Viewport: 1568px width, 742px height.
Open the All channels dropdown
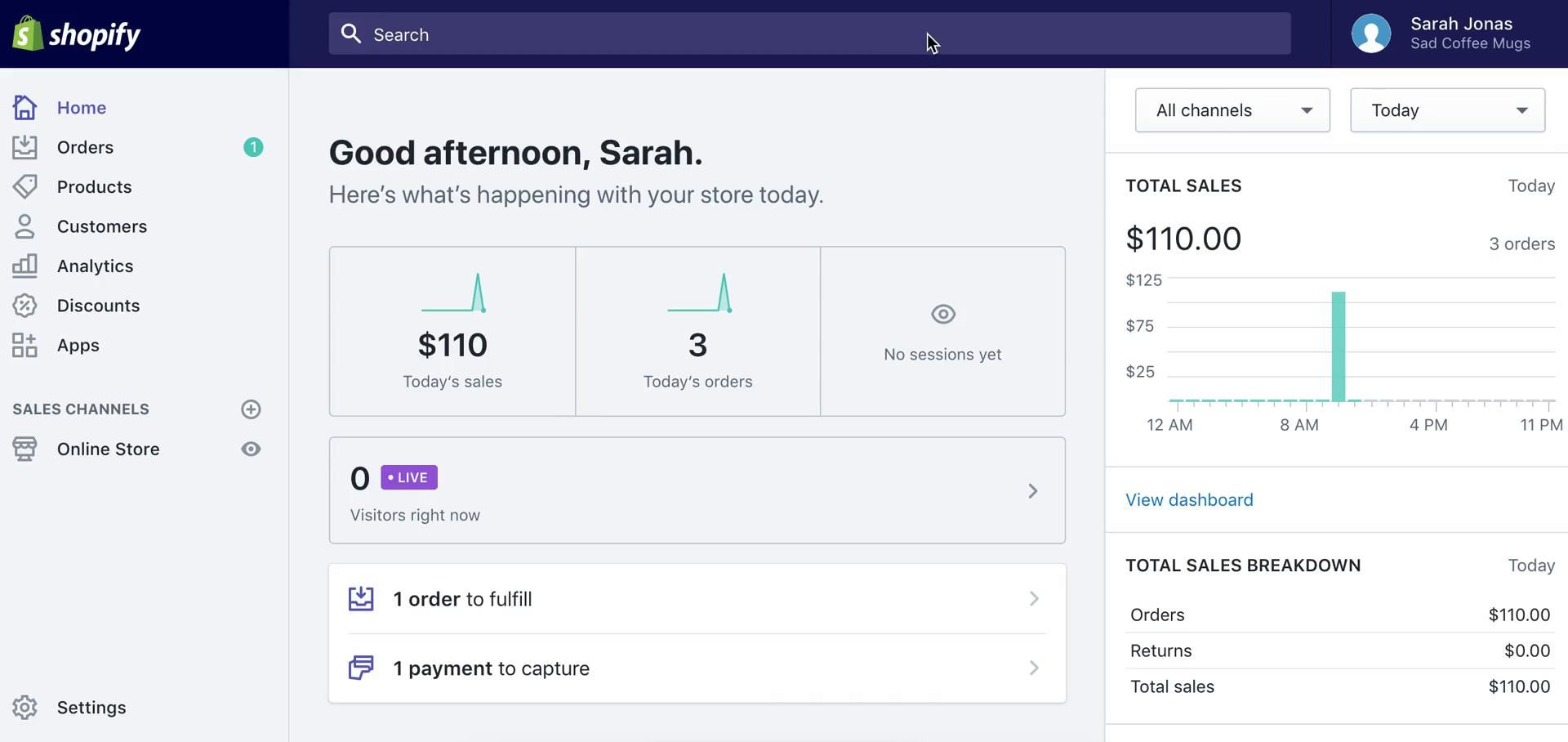pos(1232,110)
